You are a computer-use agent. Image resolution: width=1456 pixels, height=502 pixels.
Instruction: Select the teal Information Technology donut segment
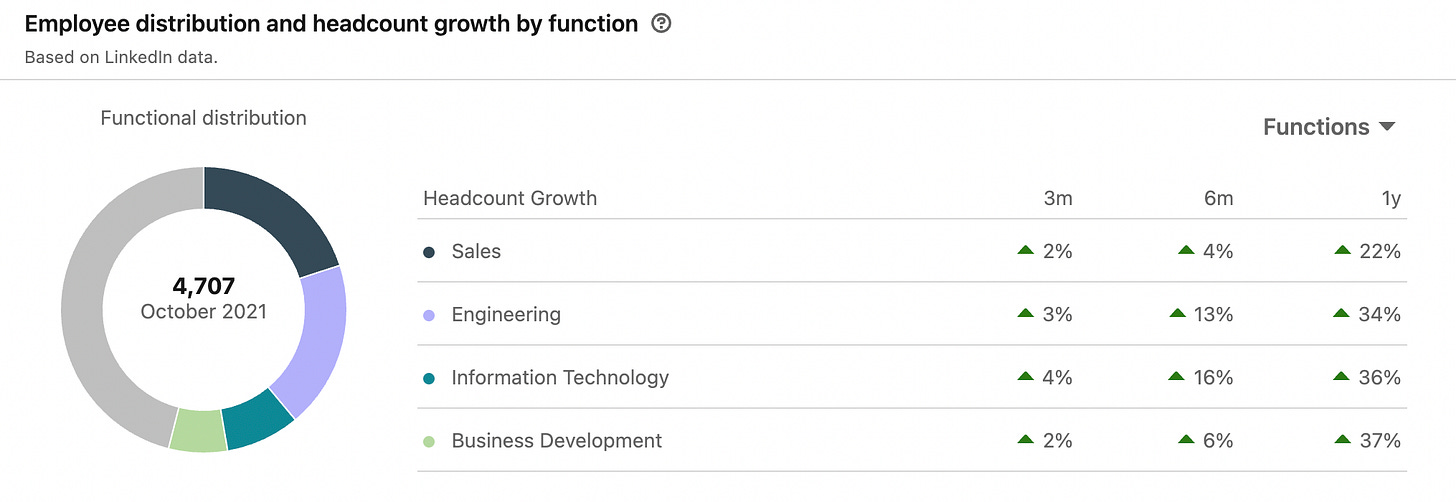[x=256, y=419]
